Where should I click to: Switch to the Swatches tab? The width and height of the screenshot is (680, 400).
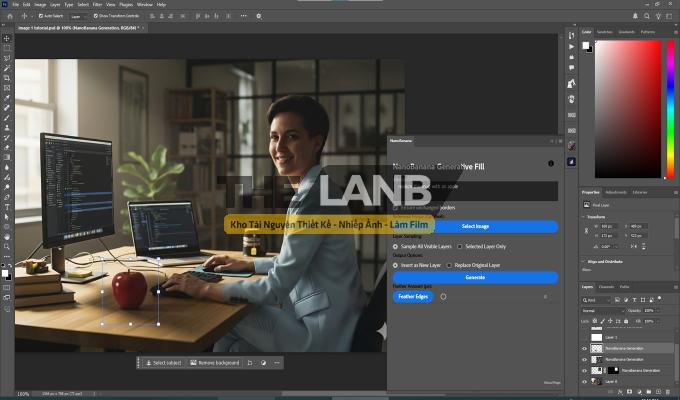(x=604, y=32)
